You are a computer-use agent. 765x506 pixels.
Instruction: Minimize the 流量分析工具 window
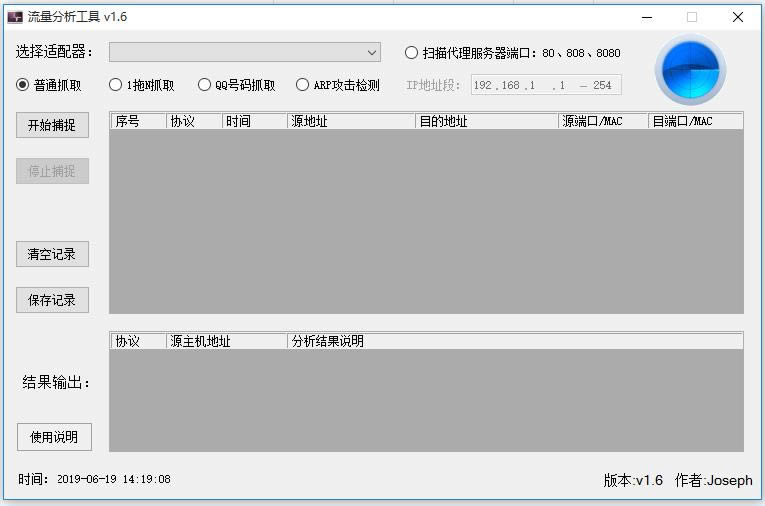(647, 17)
